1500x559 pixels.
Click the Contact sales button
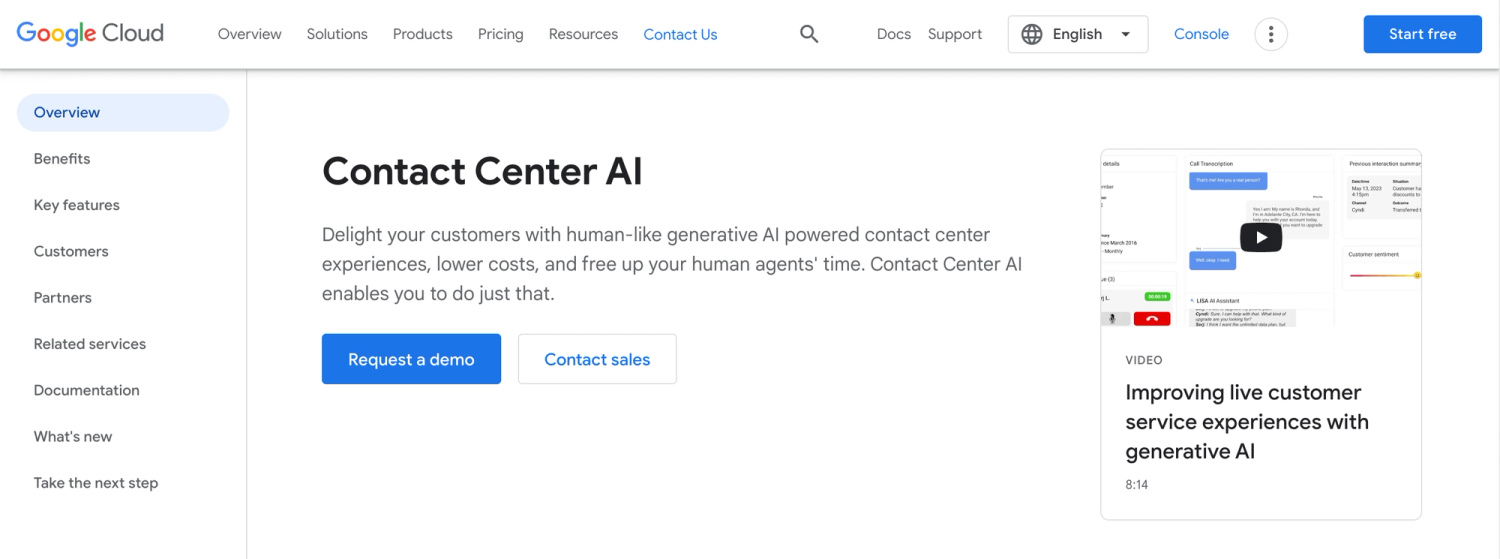597,359
